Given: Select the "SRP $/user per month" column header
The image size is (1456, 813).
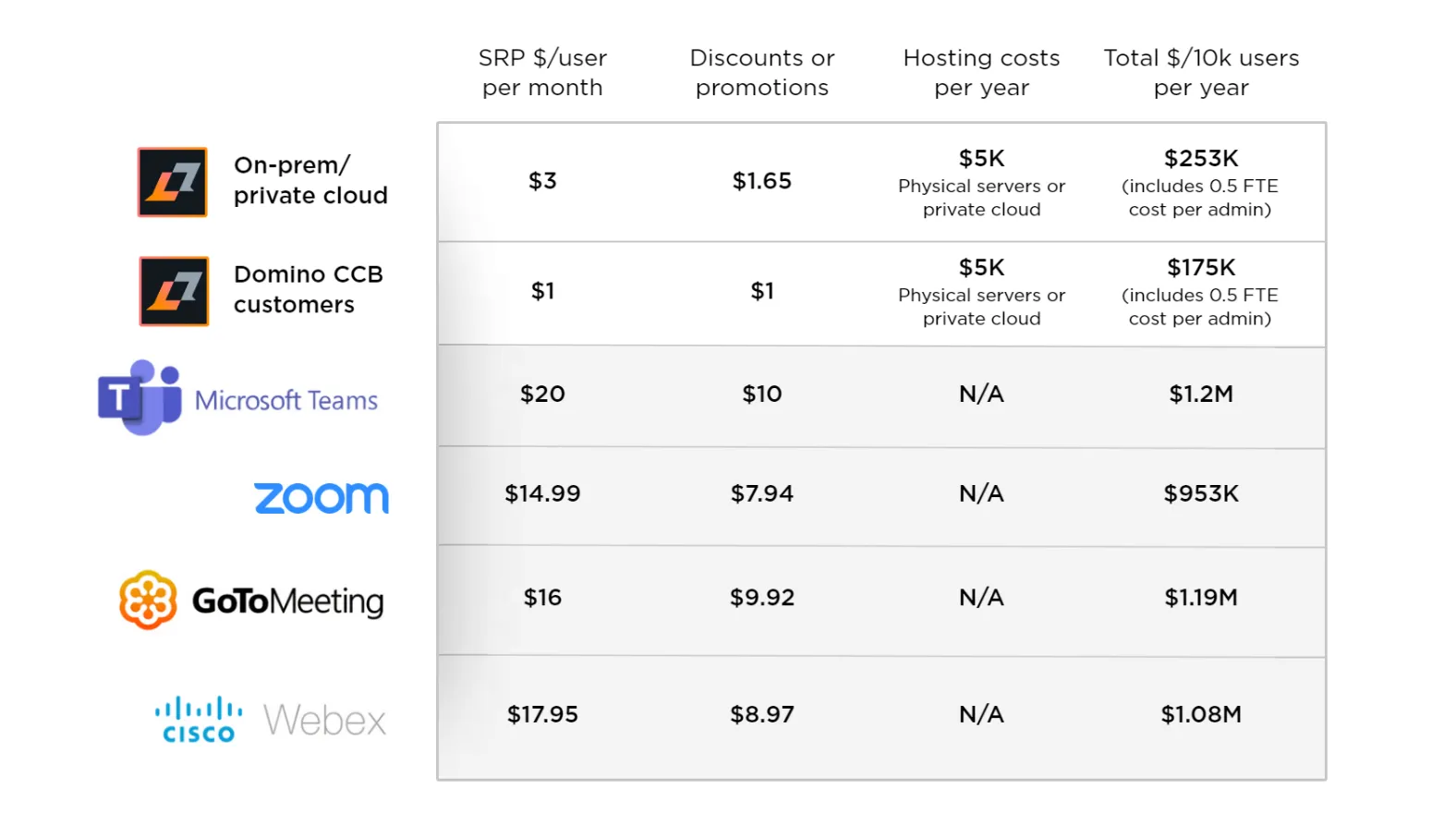Looking at the screenshot, I should [x=542, y=73].
